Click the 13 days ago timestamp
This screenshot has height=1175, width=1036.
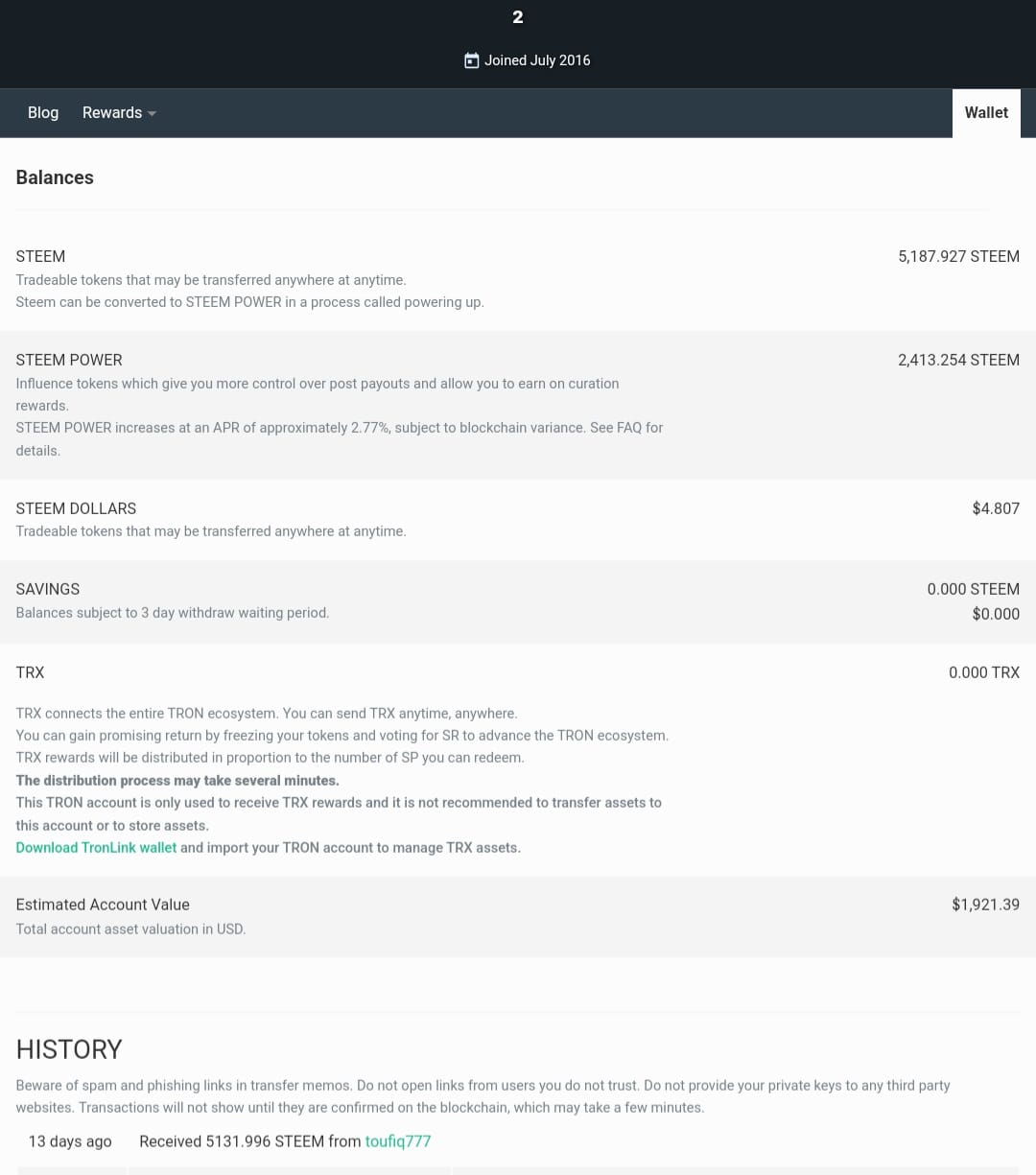click(70, 1141)
